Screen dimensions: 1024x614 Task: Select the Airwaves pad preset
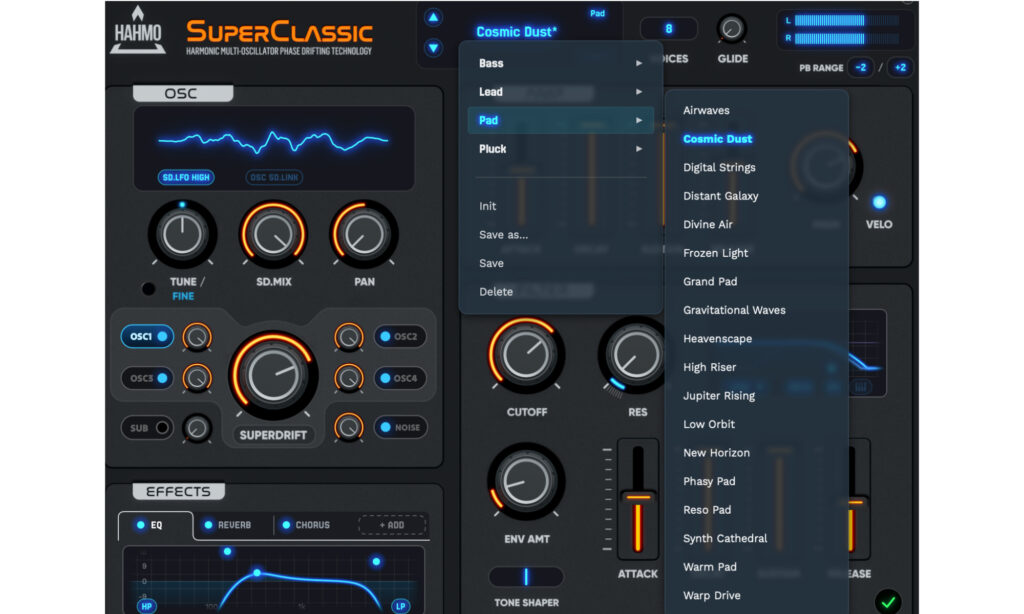click(x=706, y=110)
